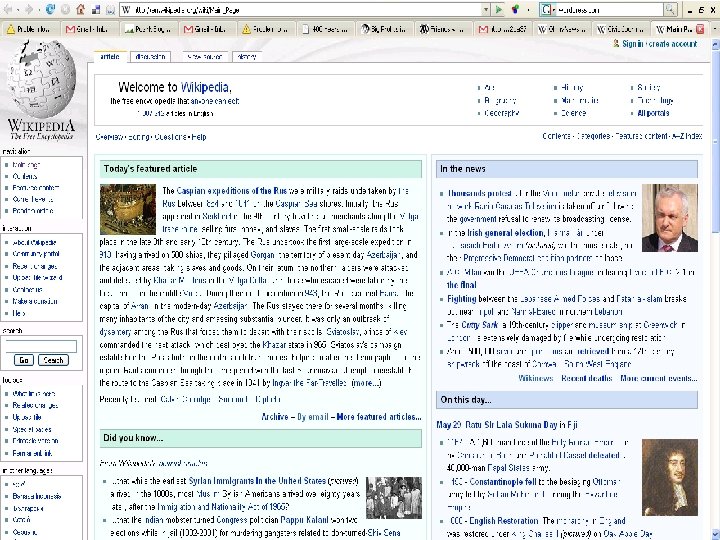Click the Did you know group photograph
The height and width of the screenshot is (540, 720).
tap(394, 498)
